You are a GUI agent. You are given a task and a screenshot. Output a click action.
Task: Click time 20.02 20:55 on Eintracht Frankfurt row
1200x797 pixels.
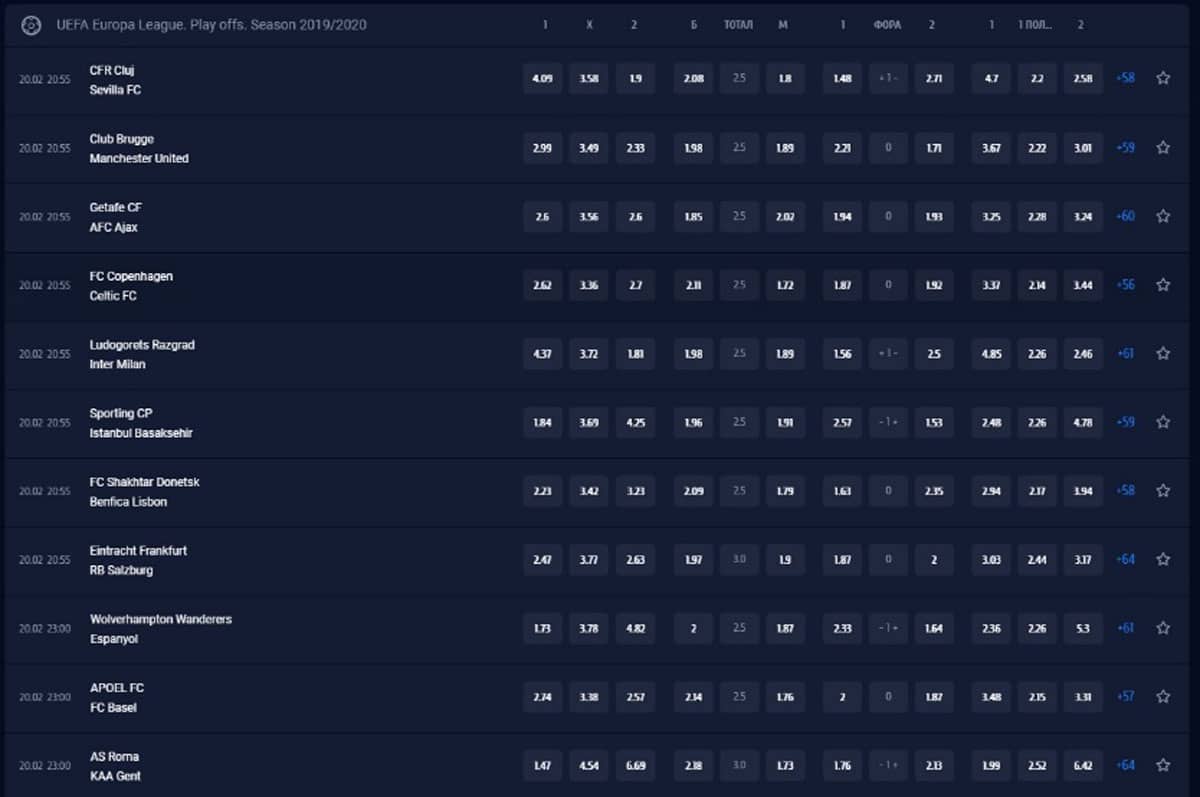[x=45, y=560]
